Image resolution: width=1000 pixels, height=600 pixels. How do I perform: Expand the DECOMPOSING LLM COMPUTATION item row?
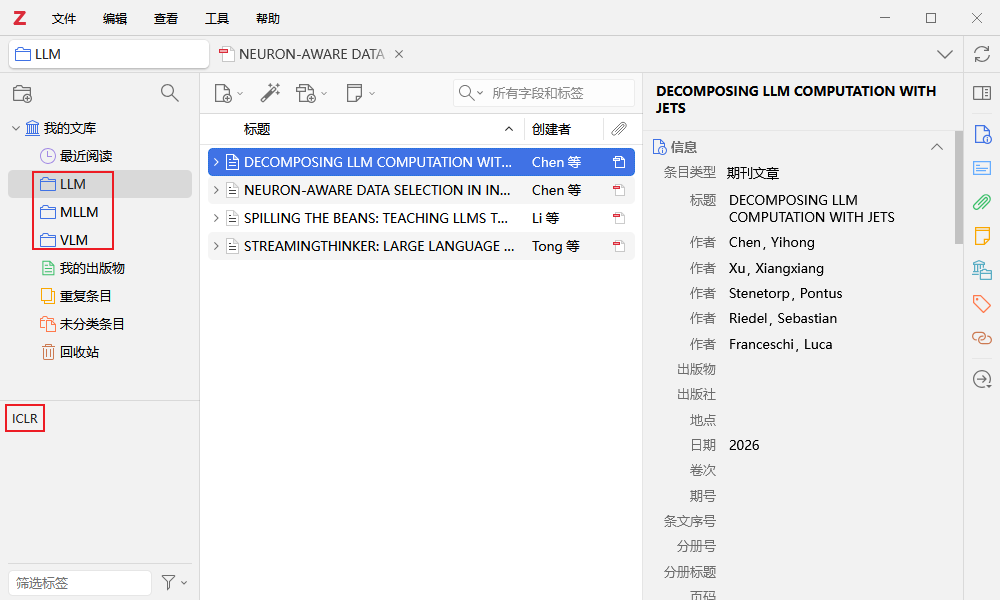pyautogui.click(x=216, y=162)
